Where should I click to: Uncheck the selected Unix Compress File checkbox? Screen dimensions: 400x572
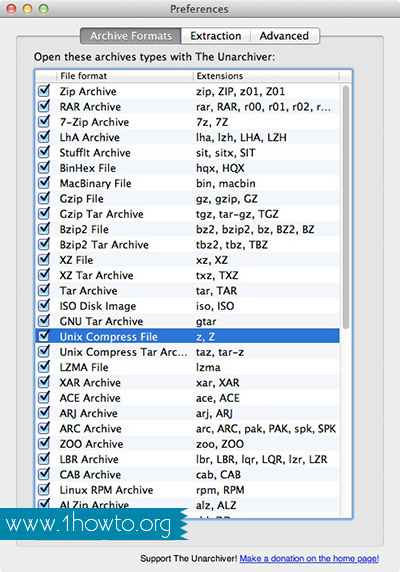pos(44,336)
